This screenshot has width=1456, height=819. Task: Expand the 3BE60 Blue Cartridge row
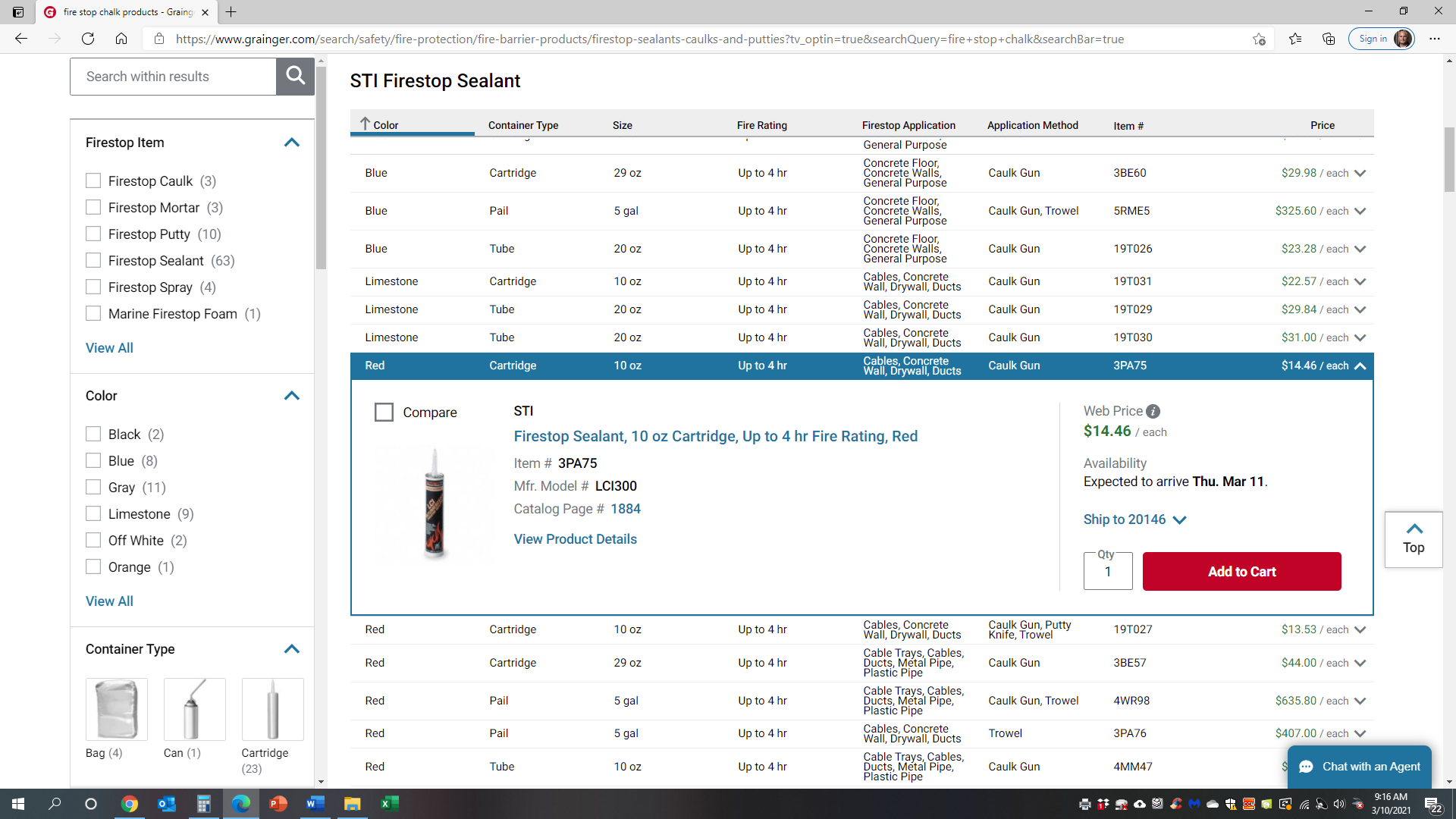pos(1360,174)
